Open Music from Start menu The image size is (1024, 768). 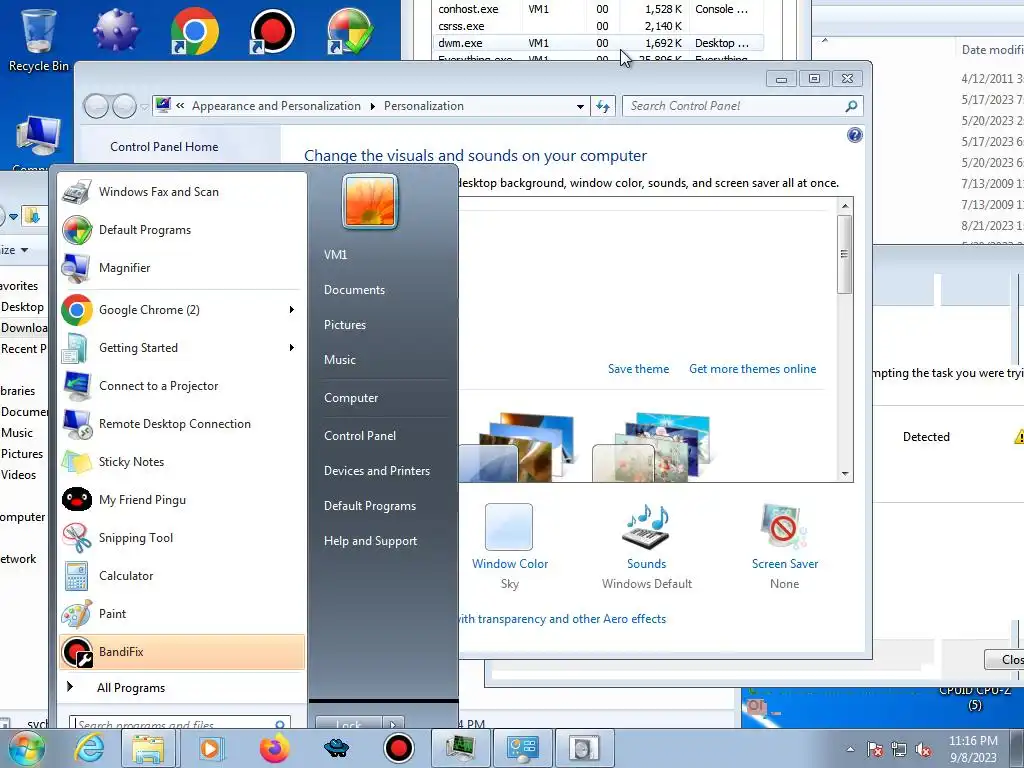pos(340,360)
